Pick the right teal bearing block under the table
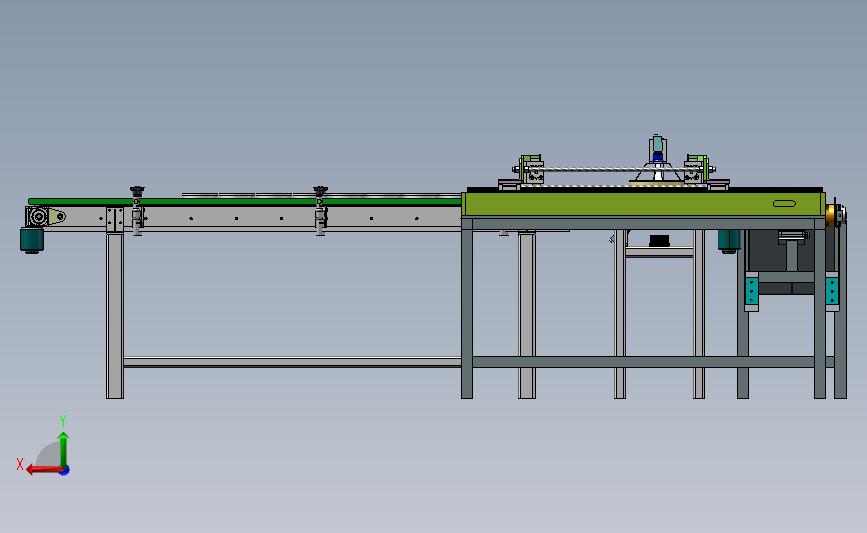Screen dimensions: 867x533 (832, 291)
